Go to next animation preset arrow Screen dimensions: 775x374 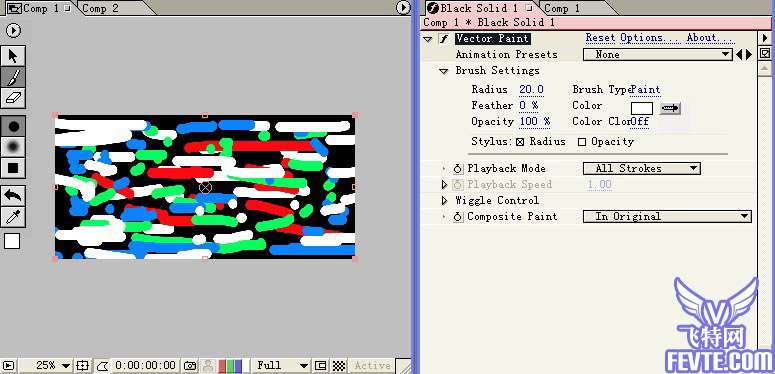tap(748, 54)
